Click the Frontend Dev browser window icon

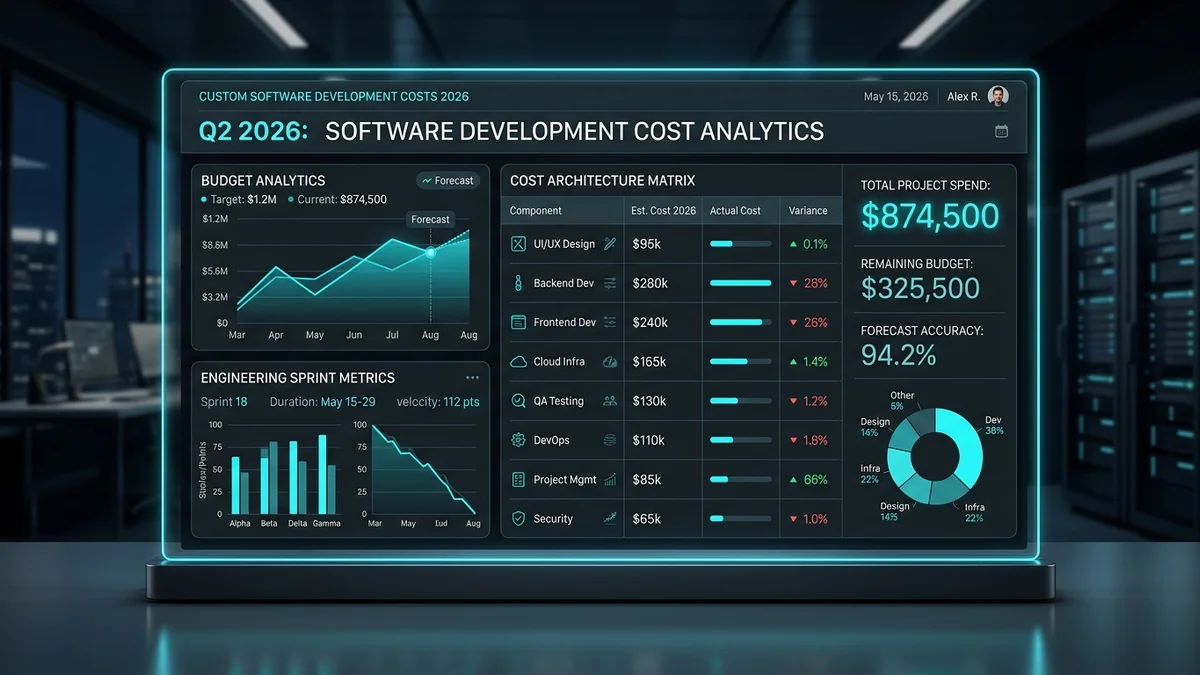pos(518,322)
